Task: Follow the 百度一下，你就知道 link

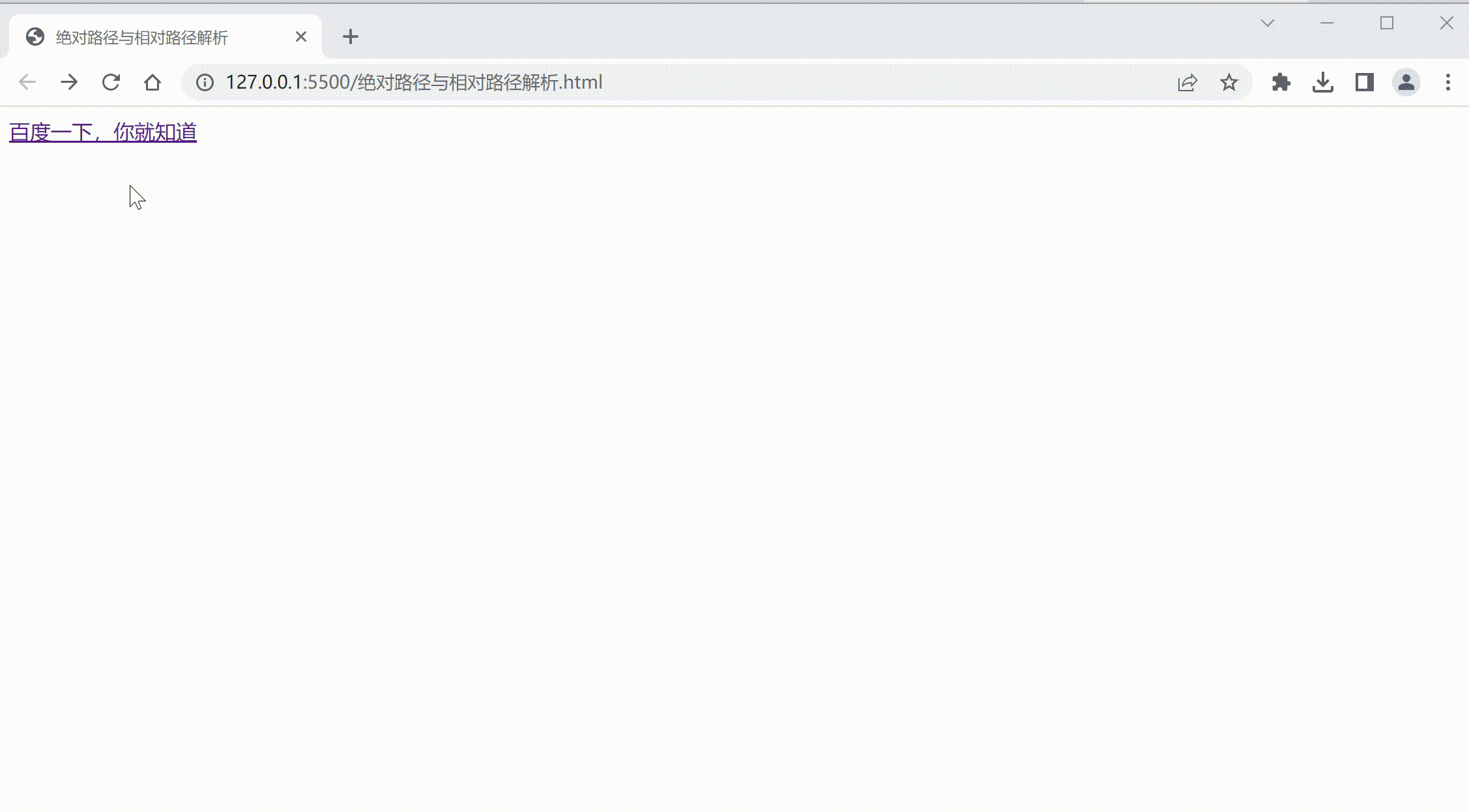Action: click(x=103, y=132)
